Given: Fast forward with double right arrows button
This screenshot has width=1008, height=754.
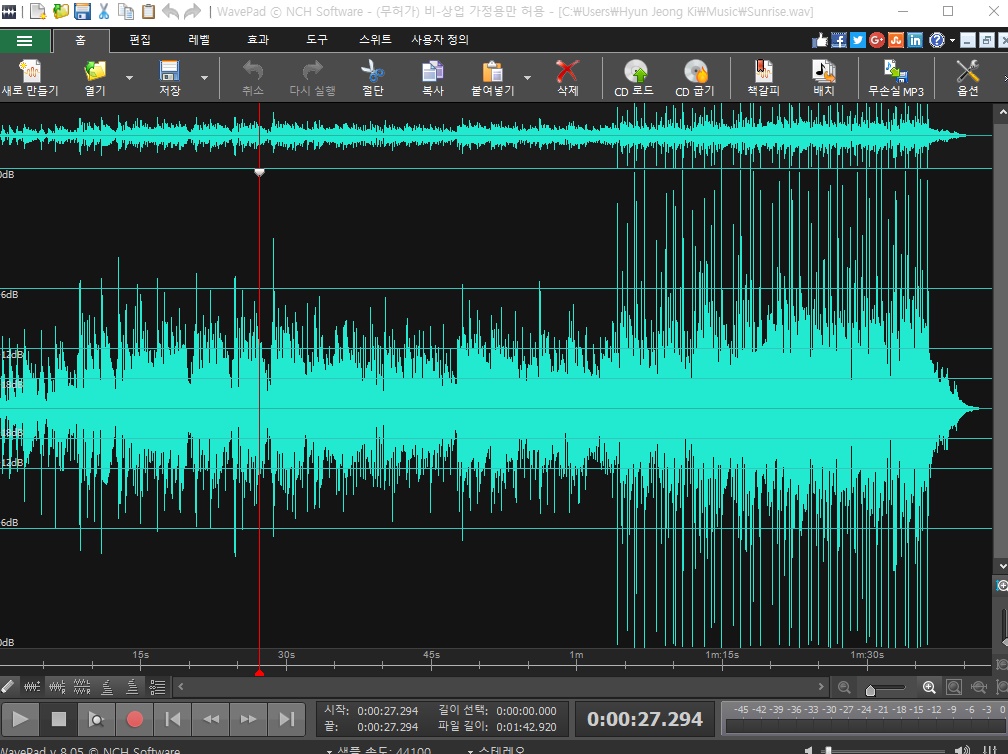Looking at the screenshot, I should tap(248, 719).
